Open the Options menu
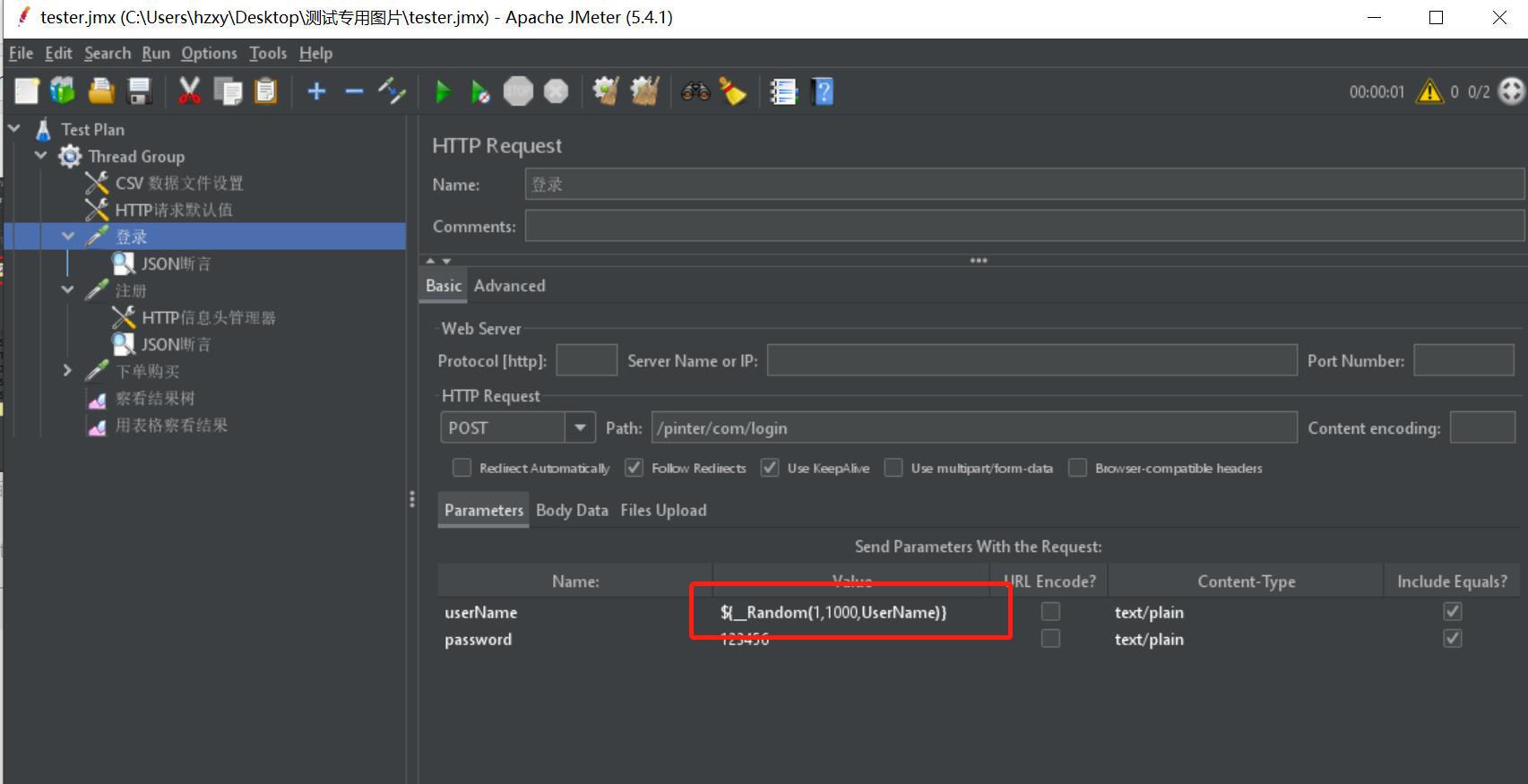This screenshot has height=784, width=1528. coord(209,53)
